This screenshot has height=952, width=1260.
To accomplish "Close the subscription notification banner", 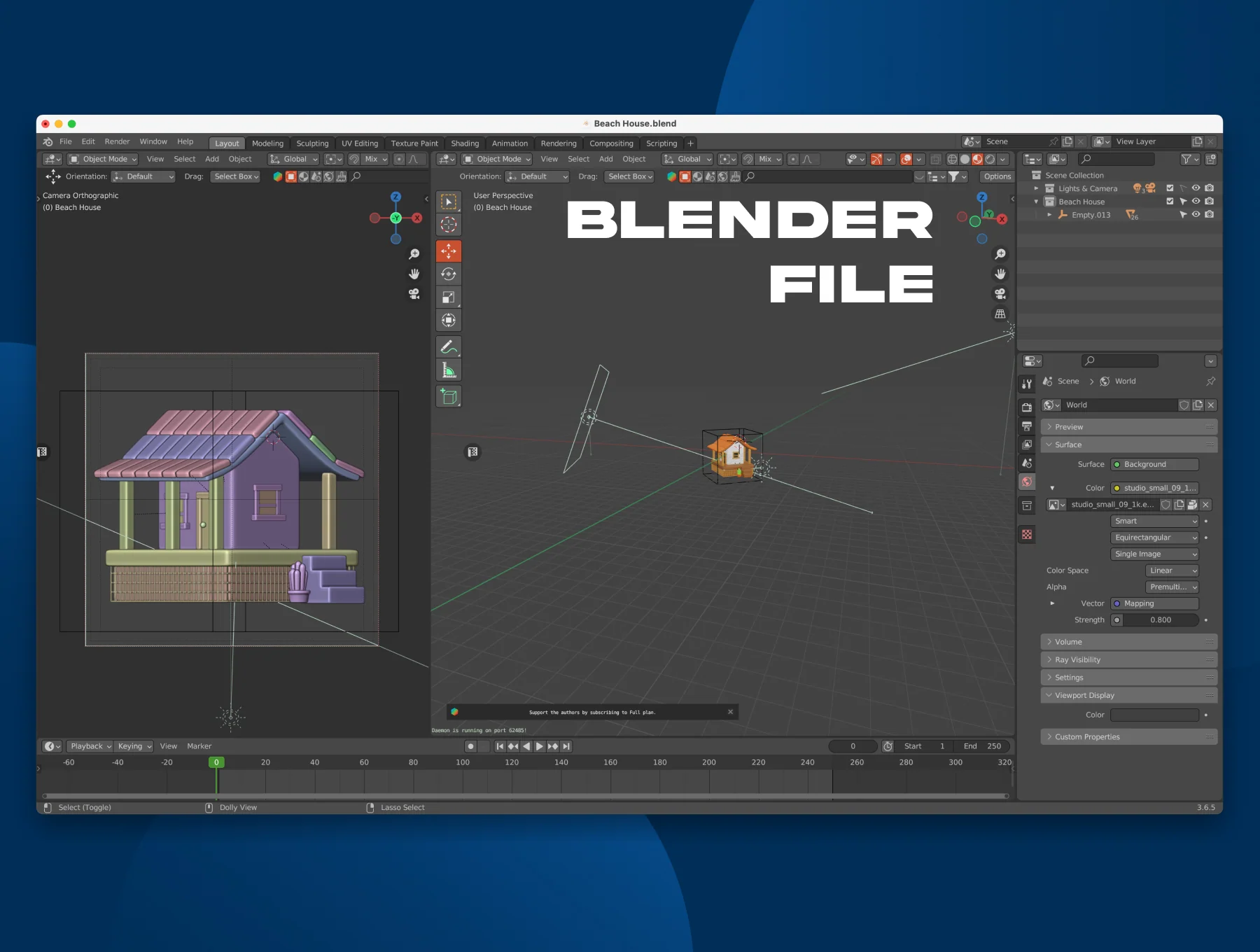I will pyautogui.click(x=730, y=712).
